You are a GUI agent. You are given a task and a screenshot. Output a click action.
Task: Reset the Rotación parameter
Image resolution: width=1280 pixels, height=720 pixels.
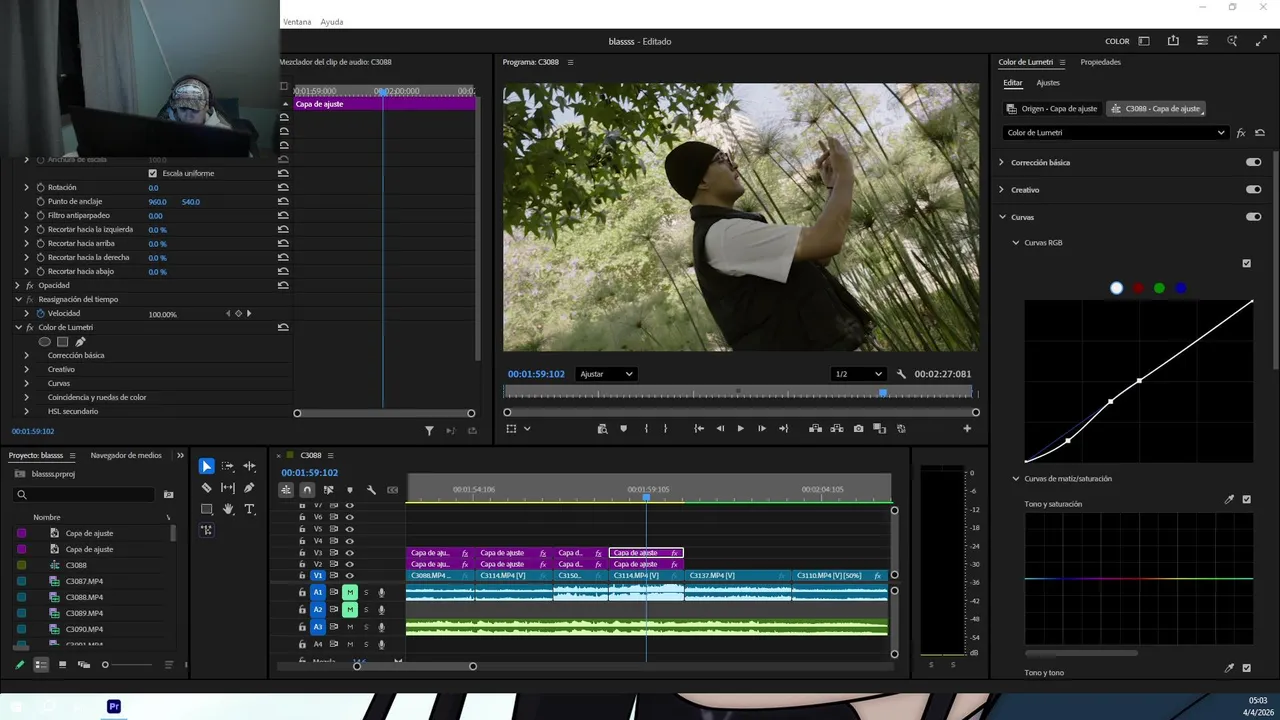(x=283, y=187)
